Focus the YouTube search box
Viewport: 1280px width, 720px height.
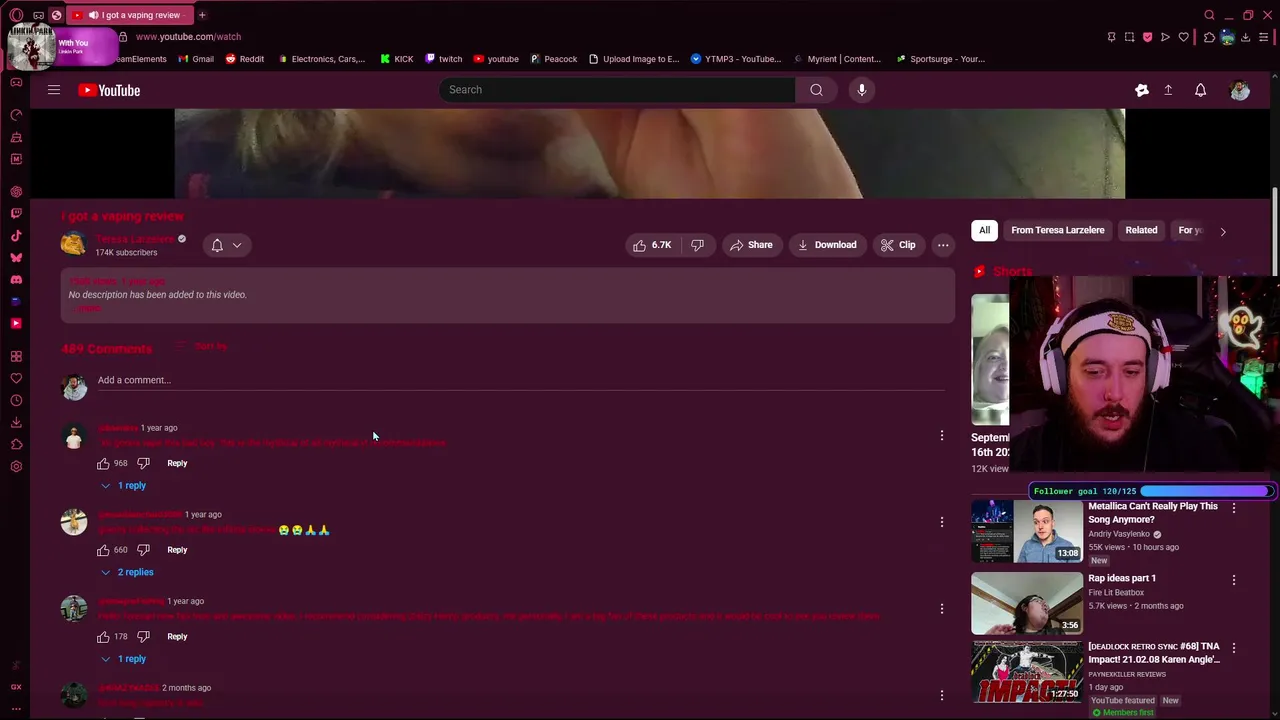tap(617, 90)
